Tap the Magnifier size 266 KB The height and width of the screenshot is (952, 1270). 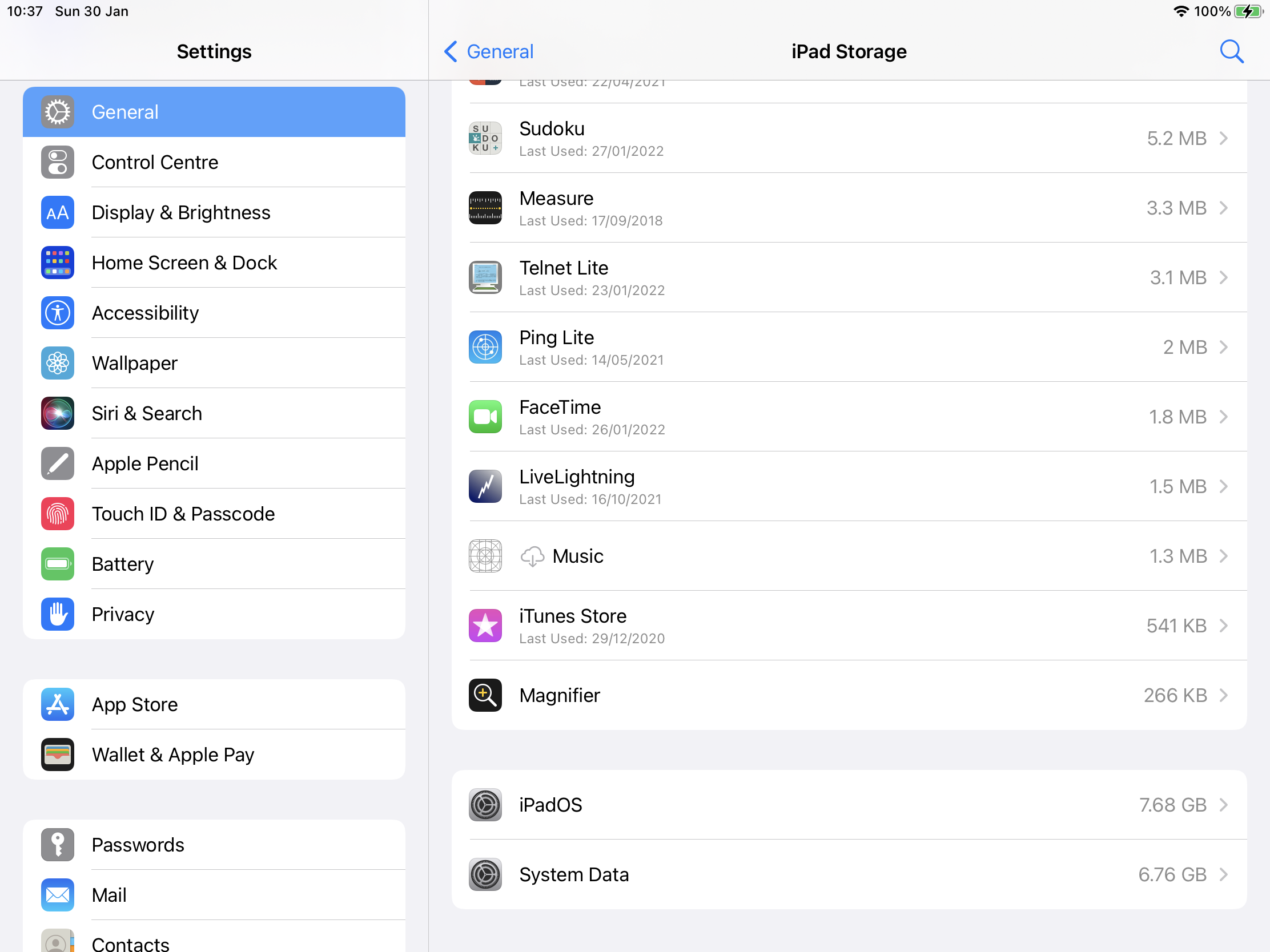click(1175, 696)
